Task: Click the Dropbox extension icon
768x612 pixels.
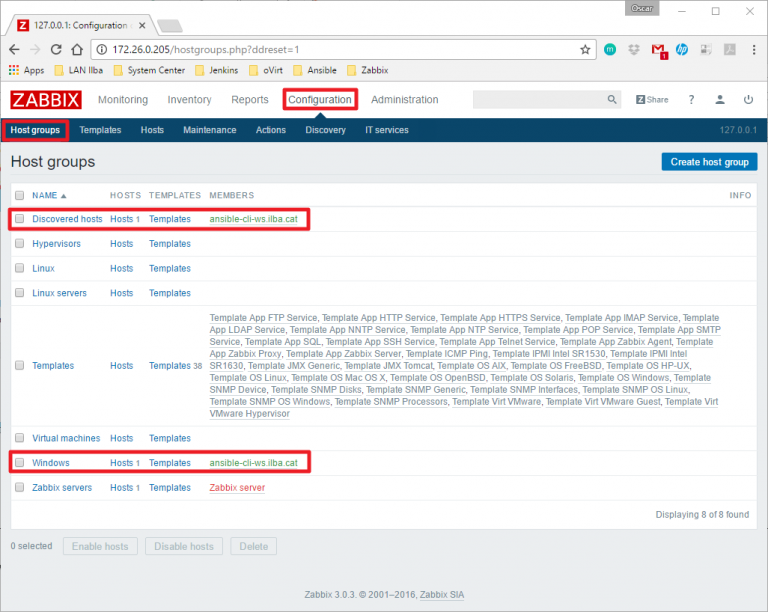Action: [634, 49]
